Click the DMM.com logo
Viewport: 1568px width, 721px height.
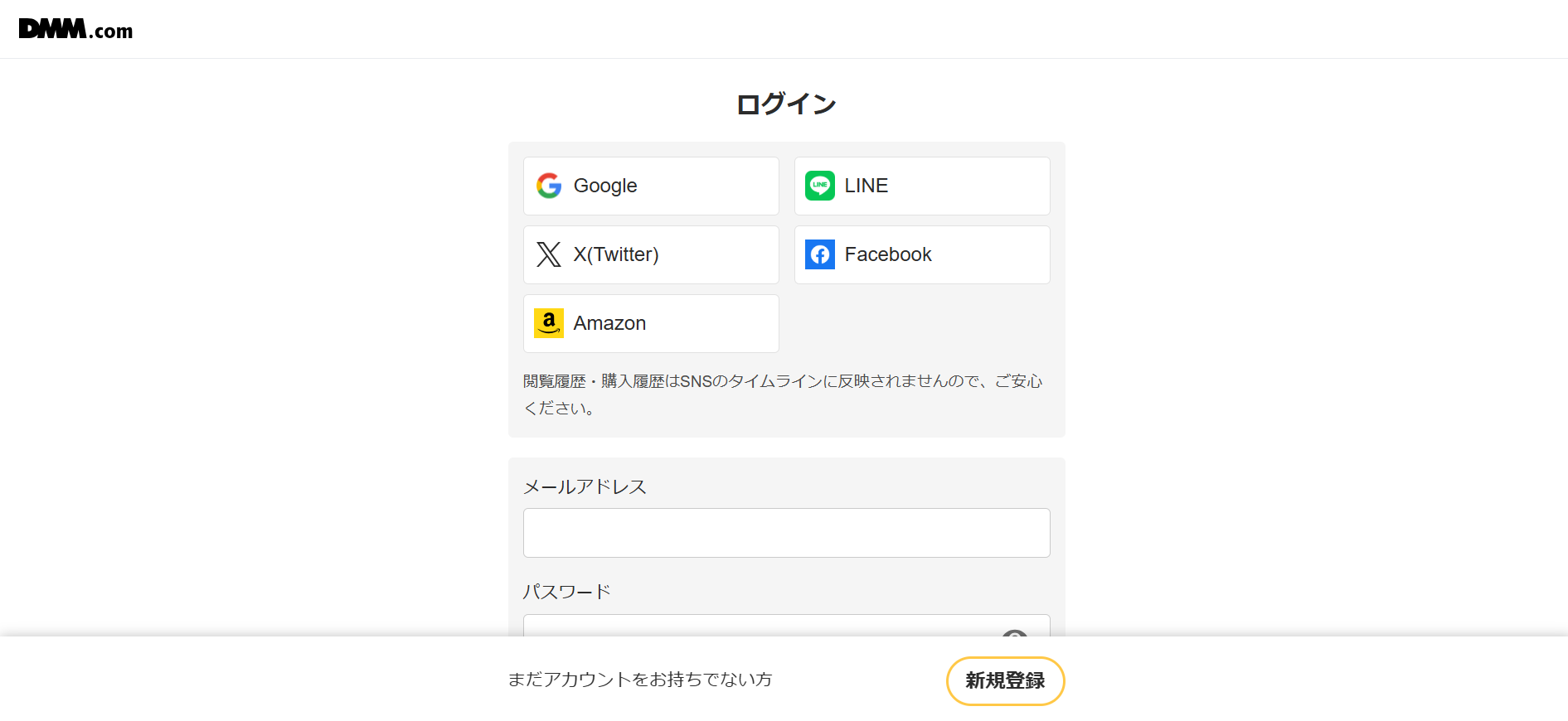tap(75, 30)
